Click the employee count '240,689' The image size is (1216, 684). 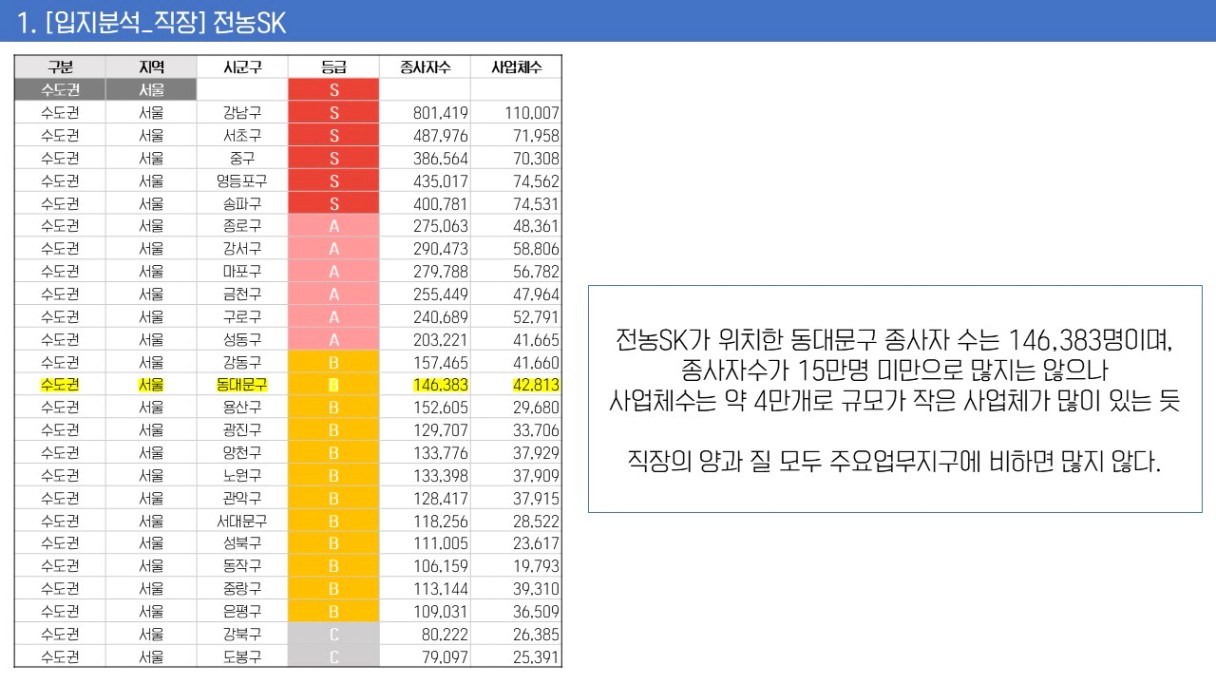point(440,316)
